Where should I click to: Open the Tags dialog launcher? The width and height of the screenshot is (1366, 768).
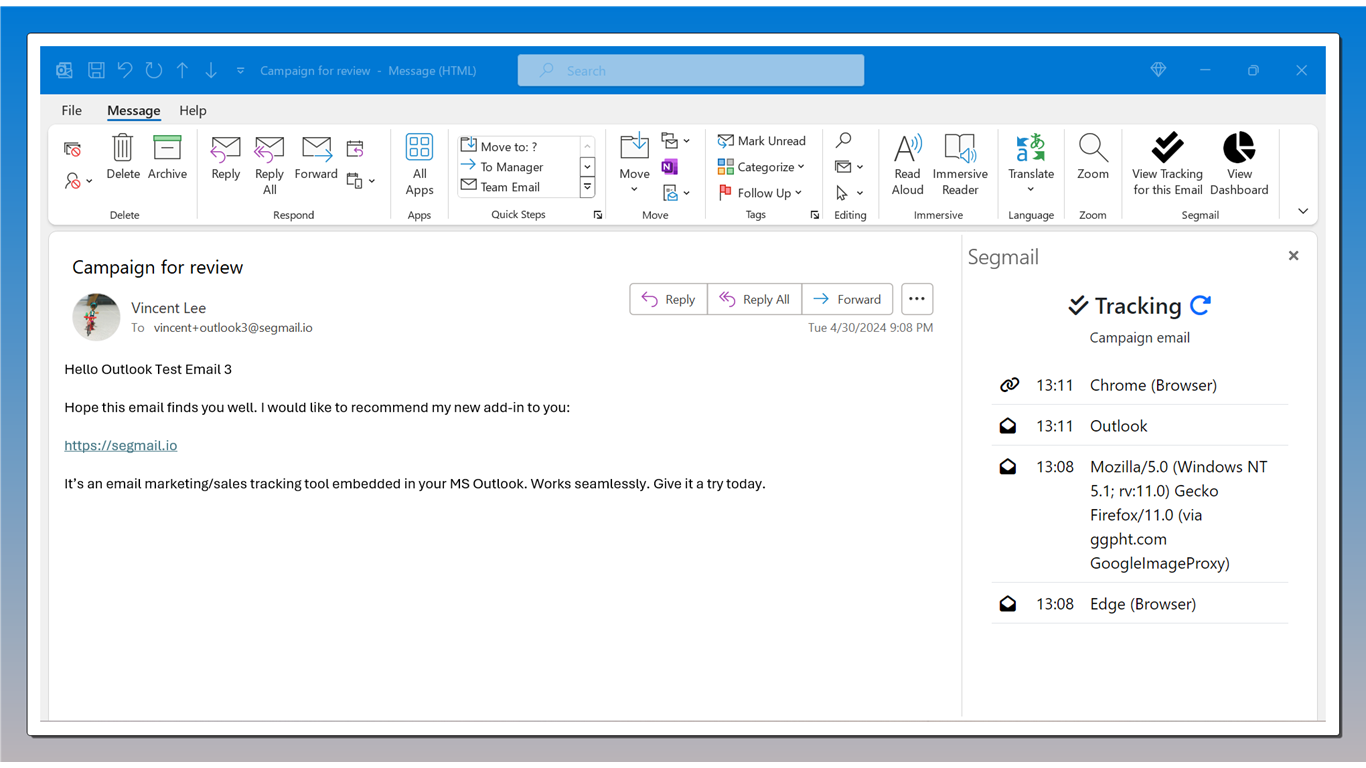[x=815, y=215]
